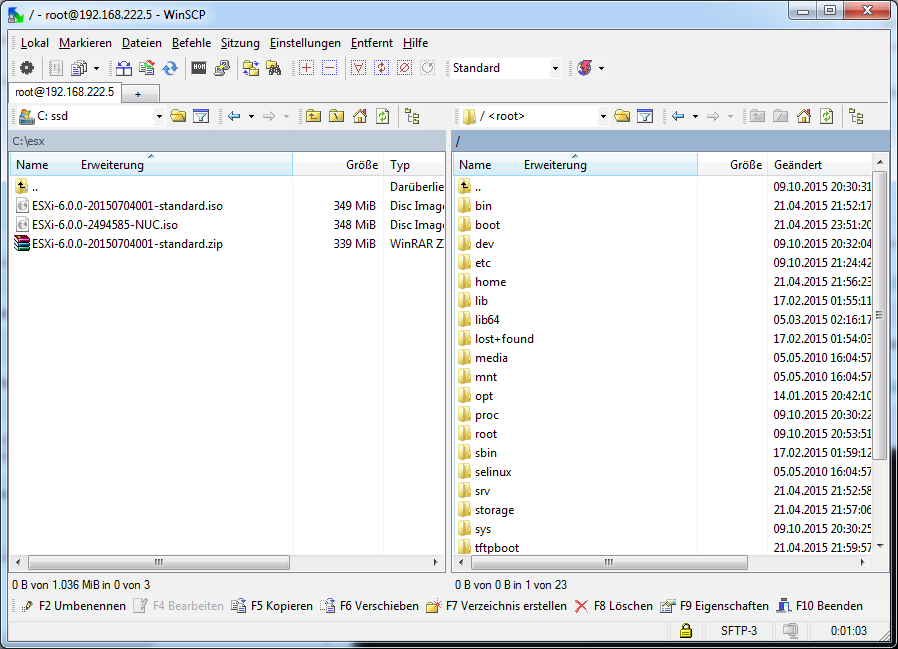Click the New Session lightning icon

pyautogui.click(x=585, y=68)
